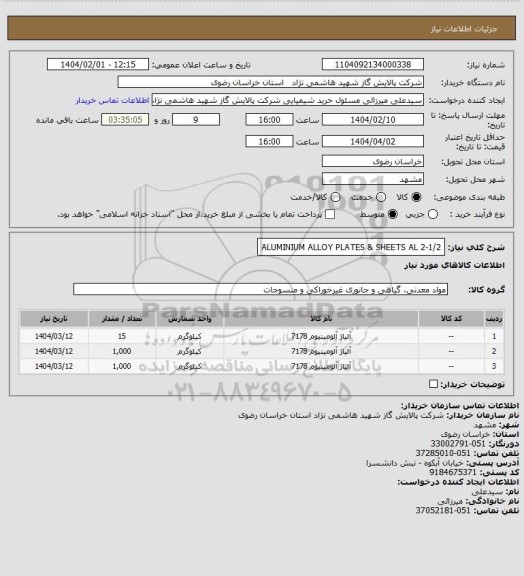Click the price validity date 1404/04/02

pos(373,141)
